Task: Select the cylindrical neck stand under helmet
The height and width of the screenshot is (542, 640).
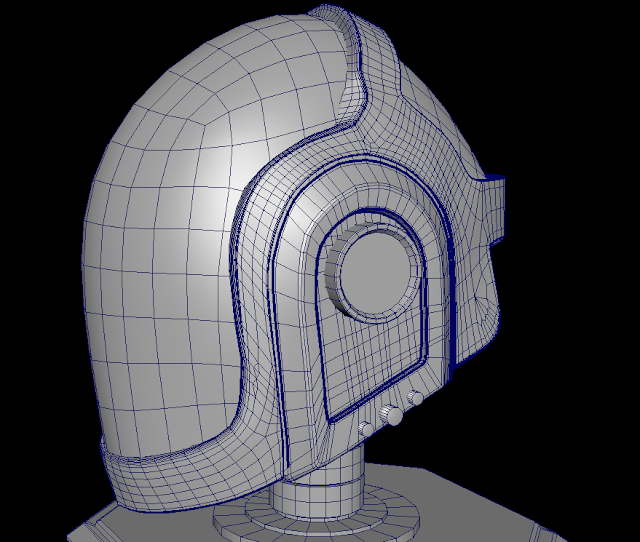Action: pyautogui.click(x=318, y=480)
